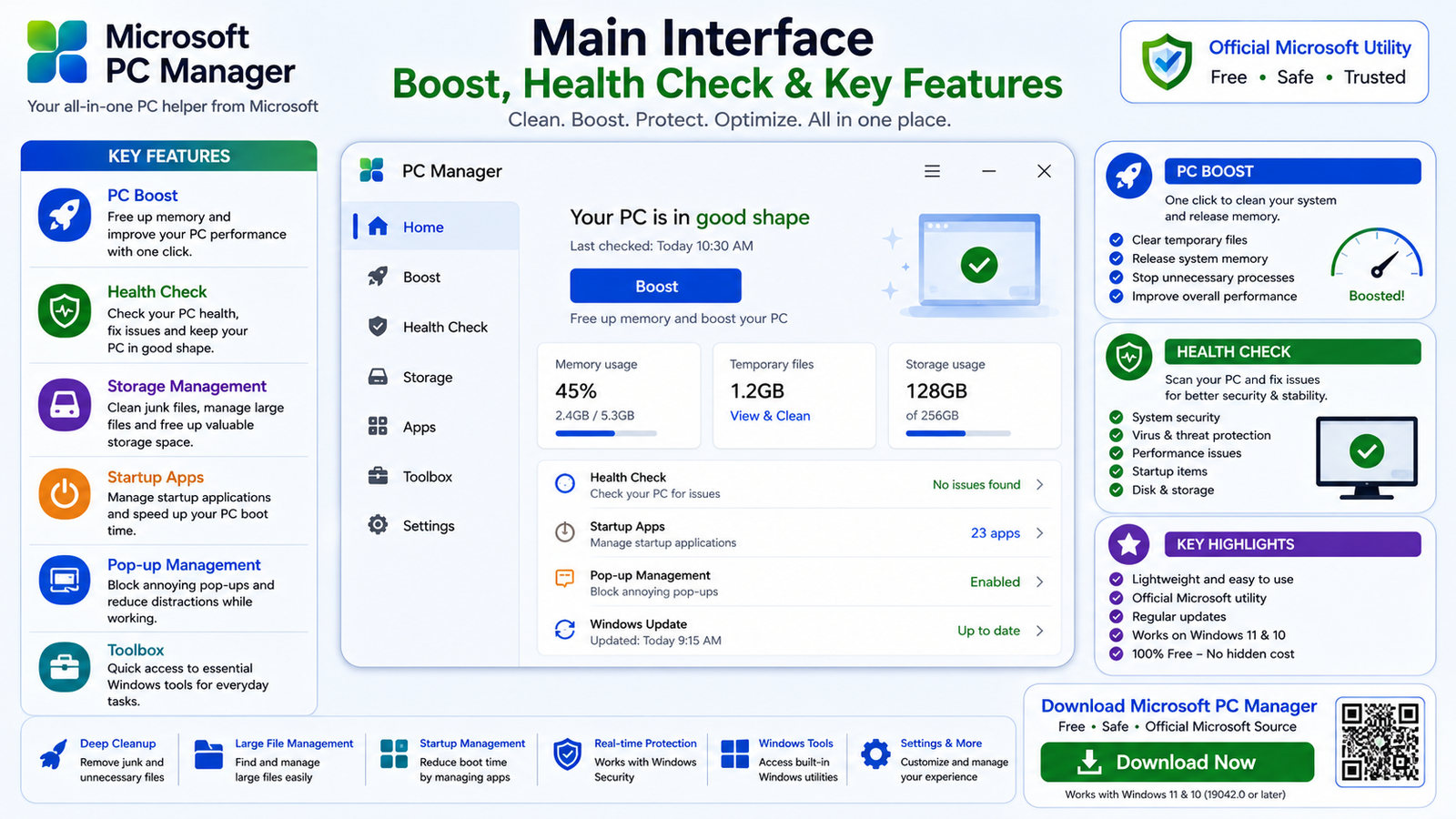The height and width of the screenshot is (819, 1456).
Task: Click the Storage usage progress bar
Action: pos(957,433)
